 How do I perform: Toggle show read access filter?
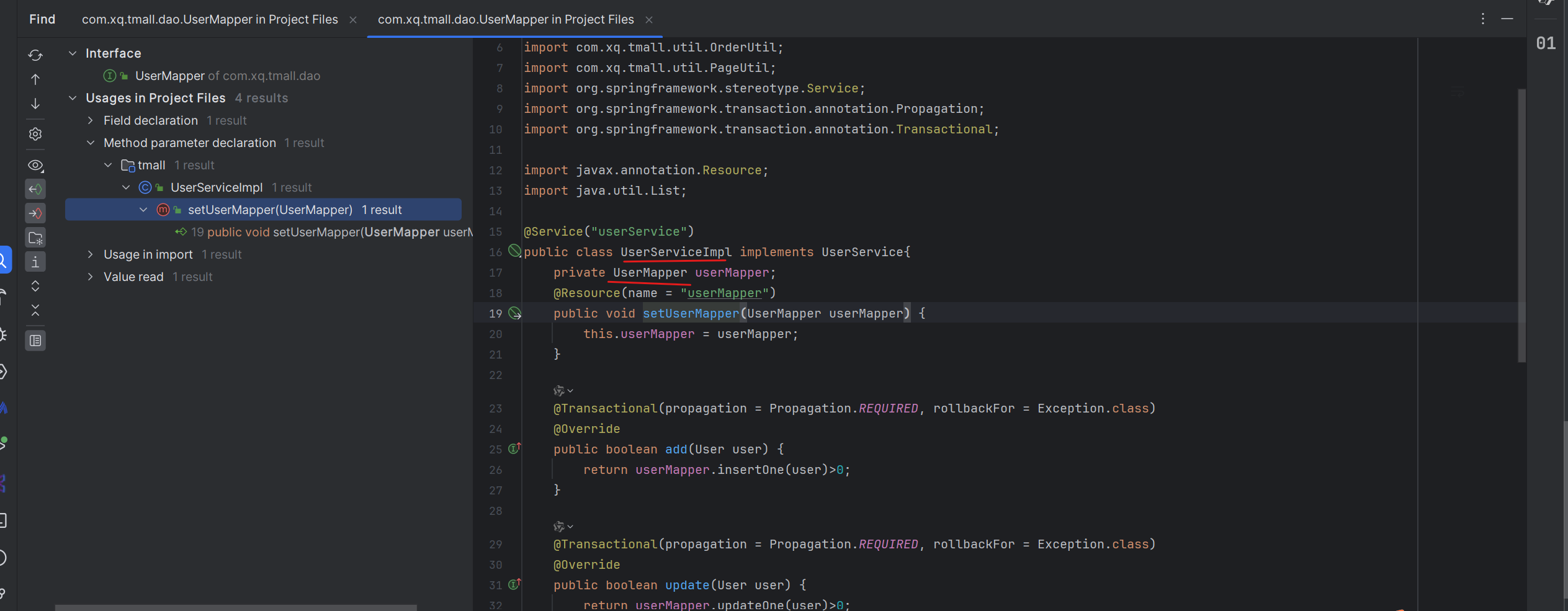tap(35, 189)
